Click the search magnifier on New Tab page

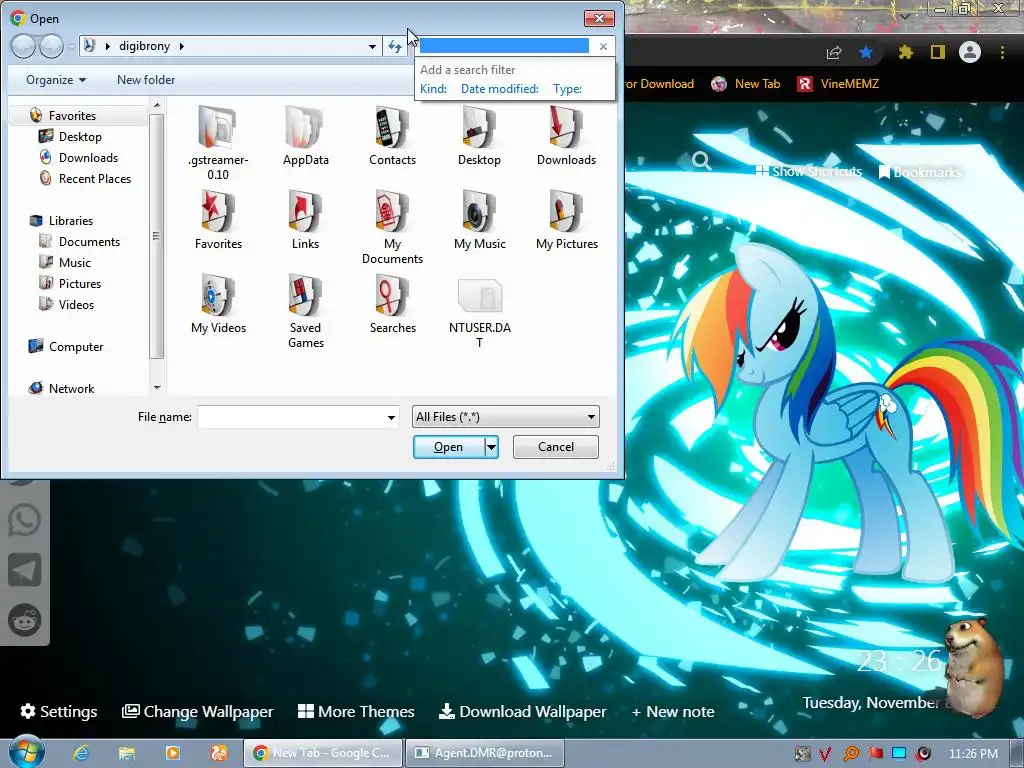pos(701,160)
